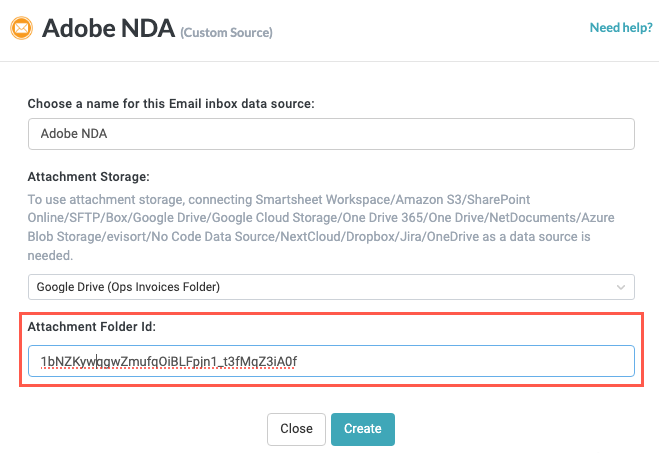The image size is (659, 464).
Task: Click the Create button
Action: point(363,429)
